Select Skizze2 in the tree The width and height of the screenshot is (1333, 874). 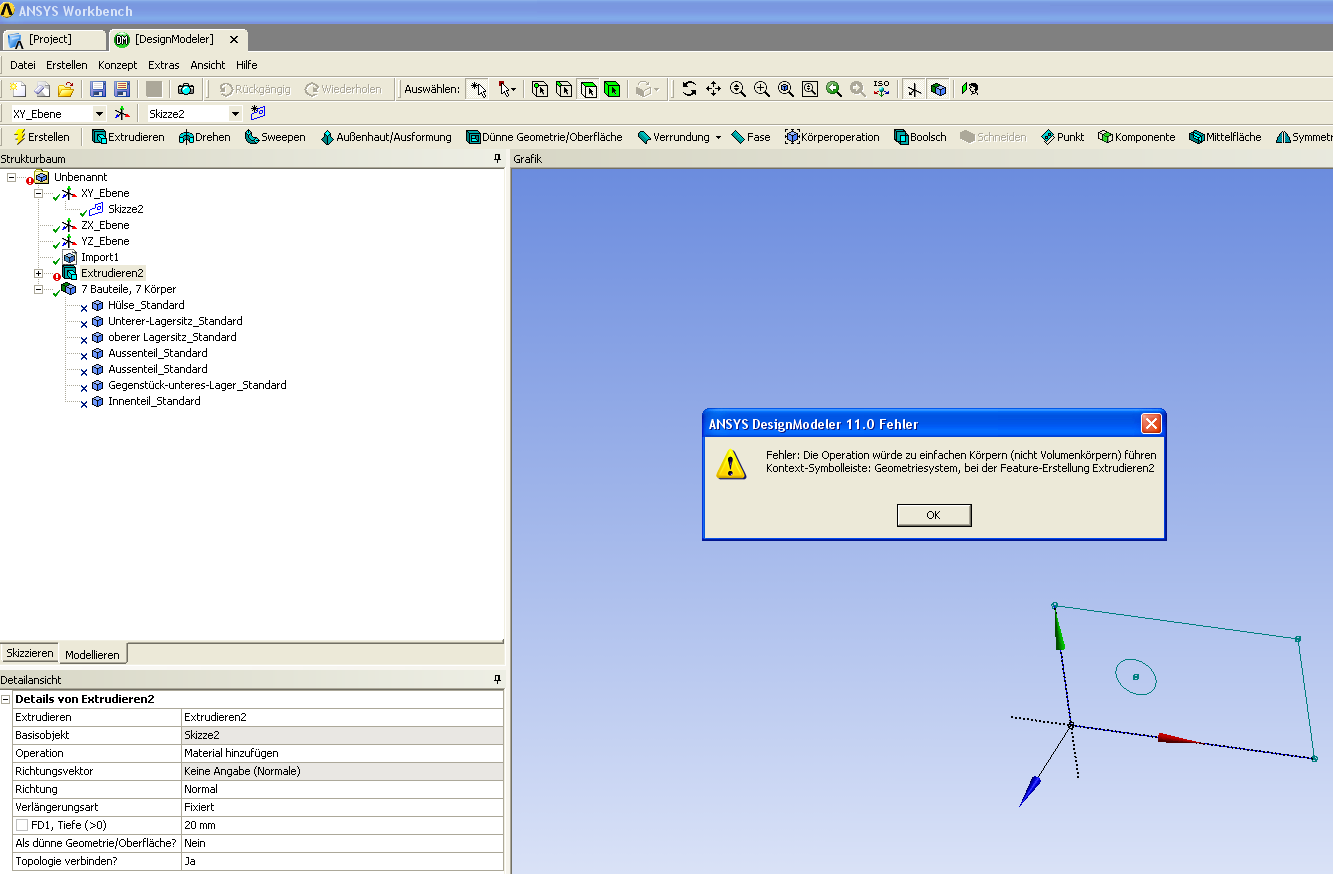tap(125, 209)
